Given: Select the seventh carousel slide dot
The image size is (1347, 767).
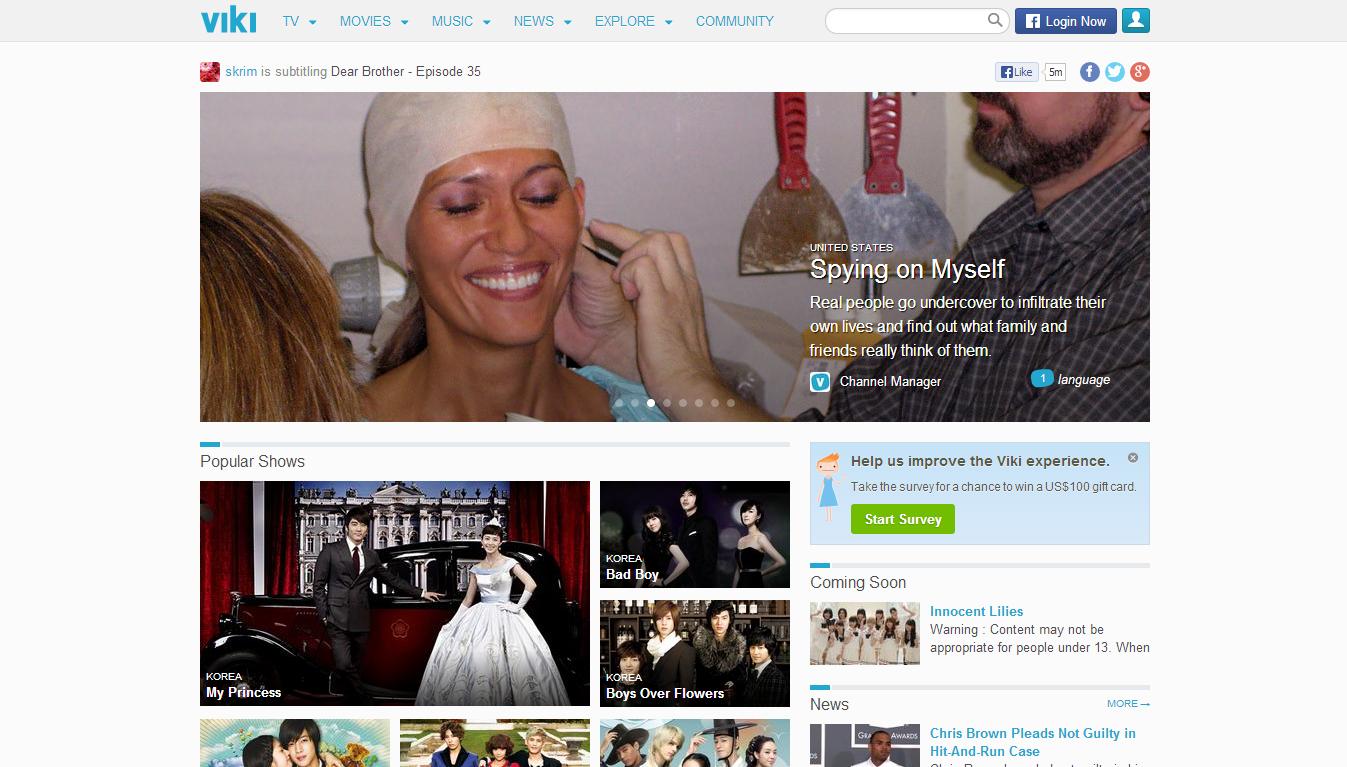Looking at the screenshot, I should point(715,403).
